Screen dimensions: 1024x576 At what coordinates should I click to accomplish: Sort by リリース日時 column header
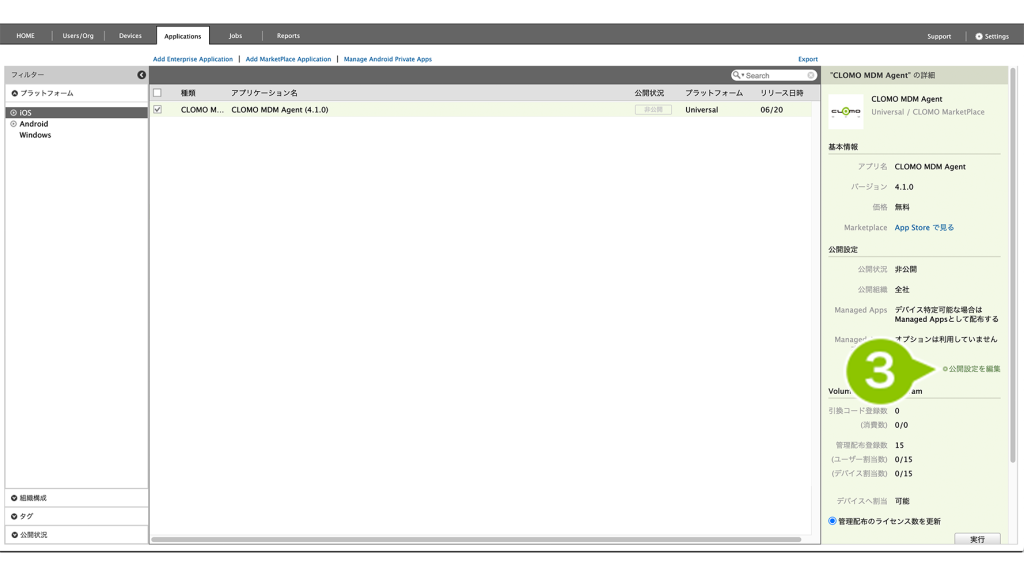(x=782, y=93)
